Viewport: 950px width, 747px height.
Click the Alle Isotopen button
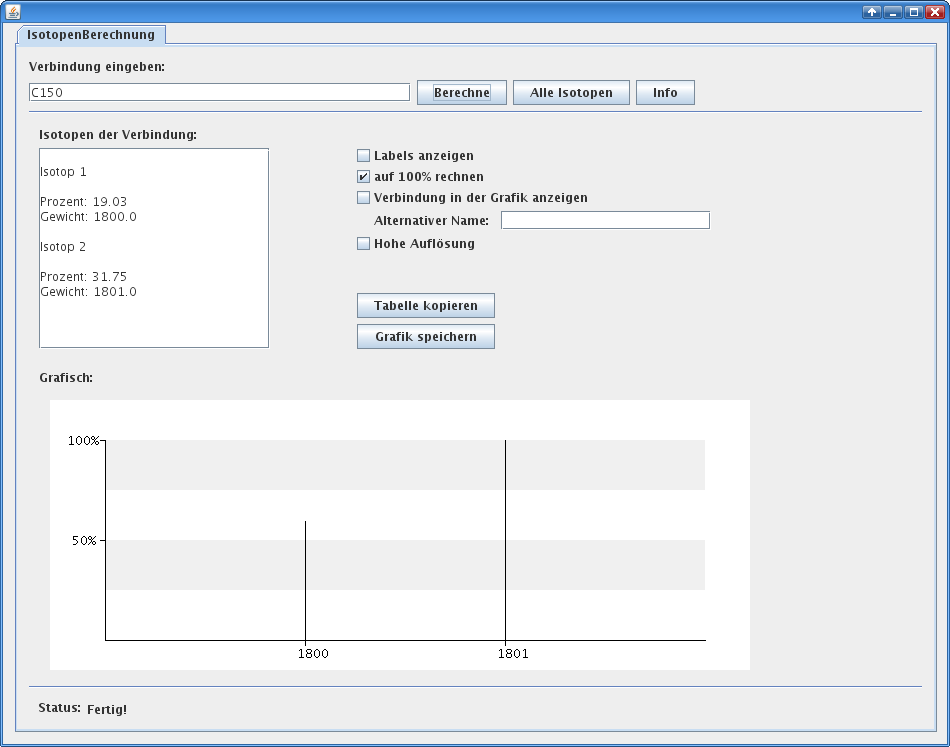point(571,93)
